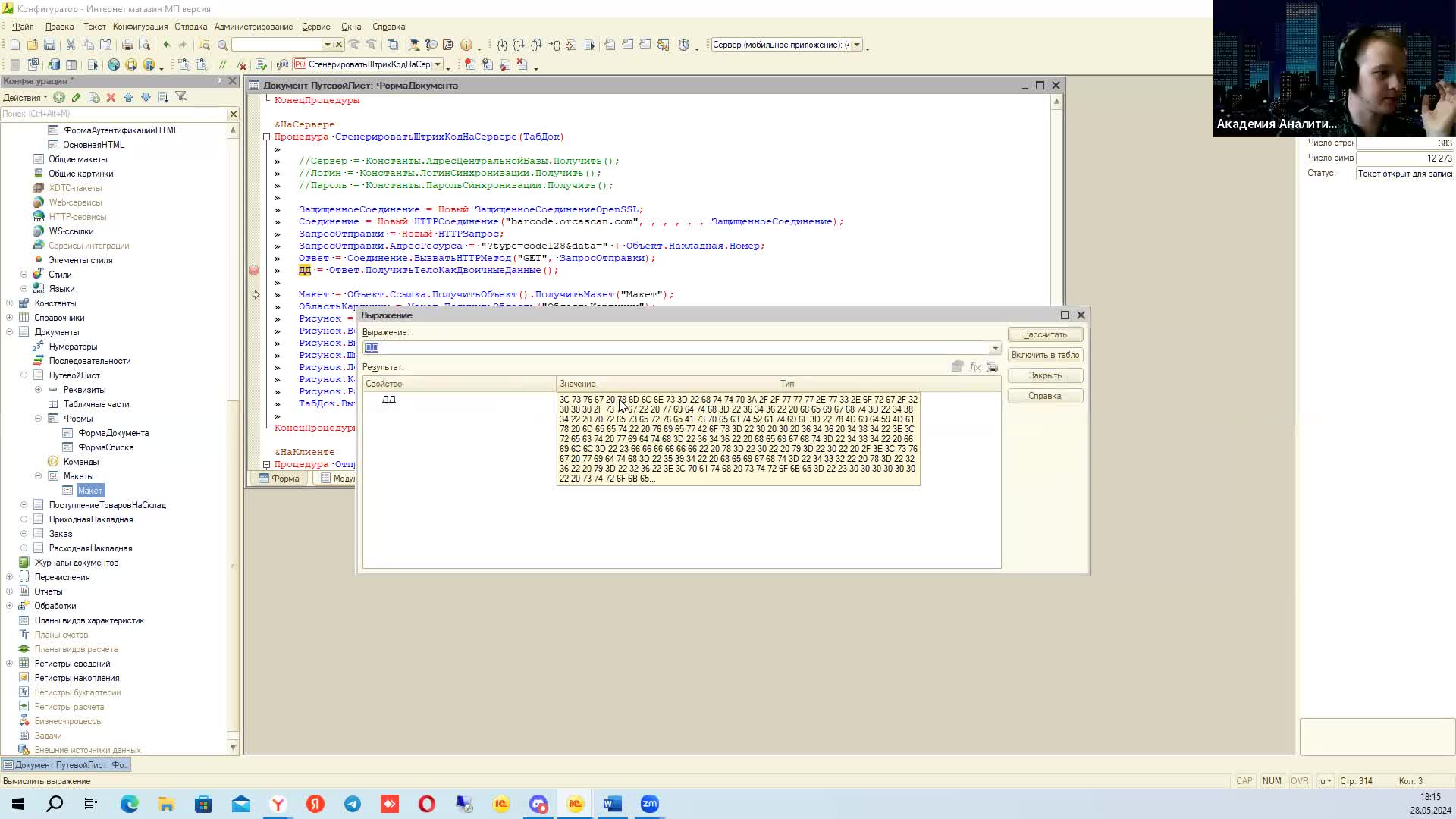
Task: Open Word from the taskbar
Action: 613,804
